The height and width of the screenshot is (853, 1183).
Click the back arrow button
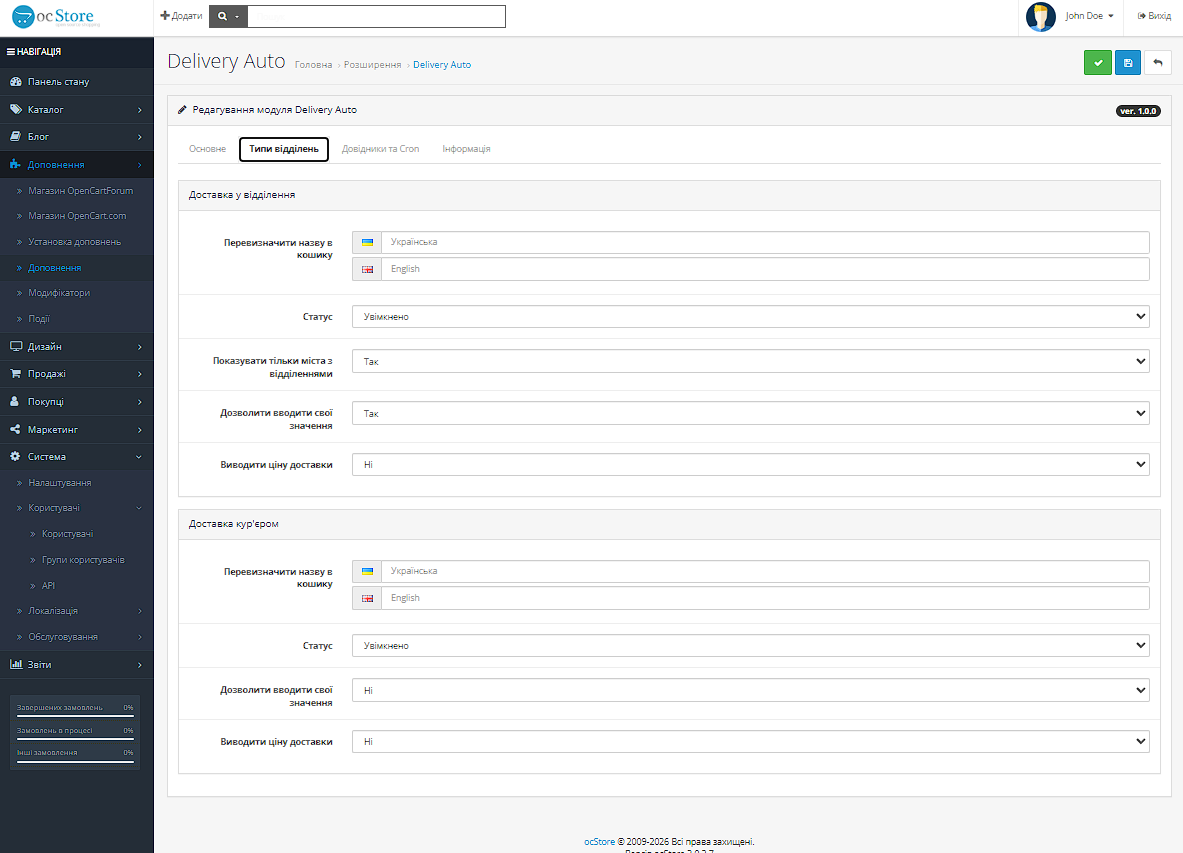[x=1158, y=63]
